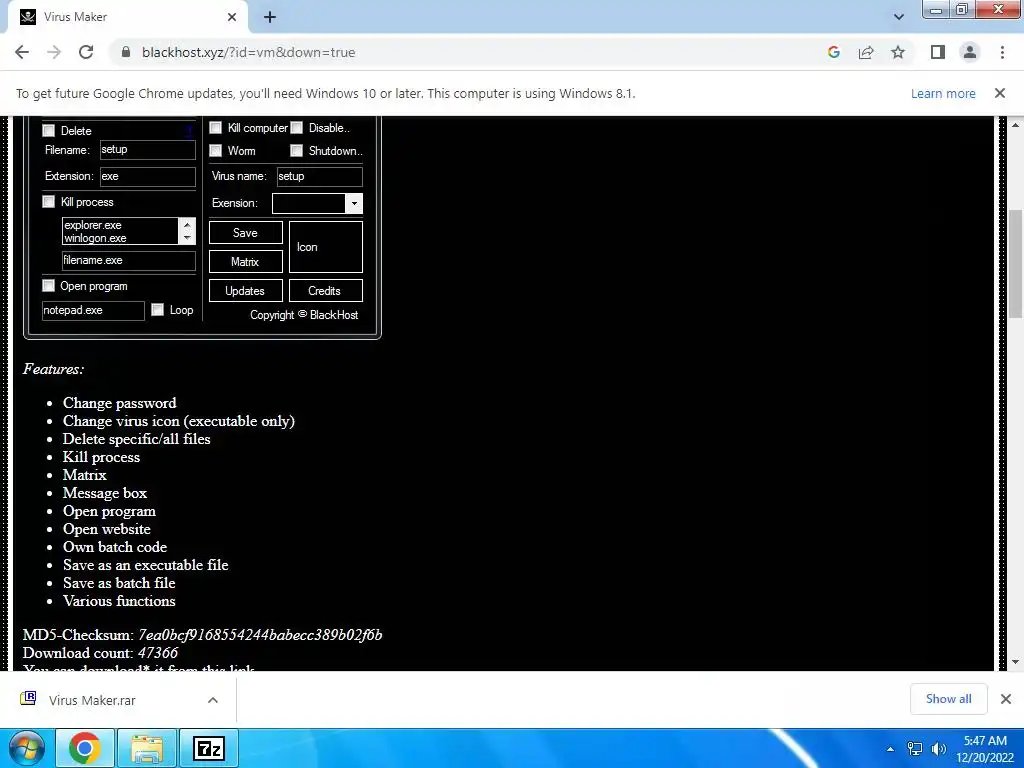Click the Worm checkbox
The height and width of the screenshot is (768, 1024).
coord(216,151)
